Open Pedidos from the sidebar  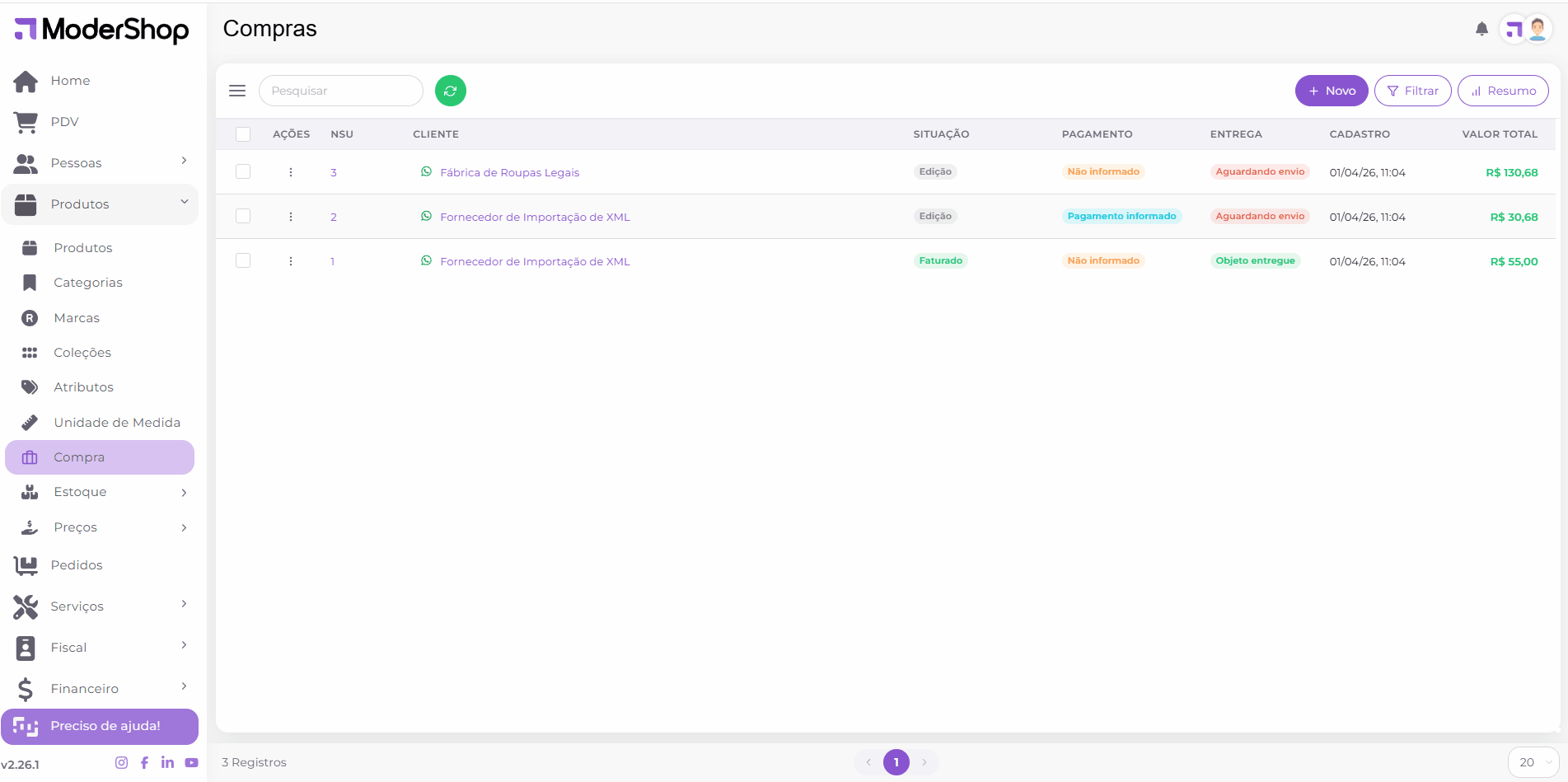[x=76, y=565]
